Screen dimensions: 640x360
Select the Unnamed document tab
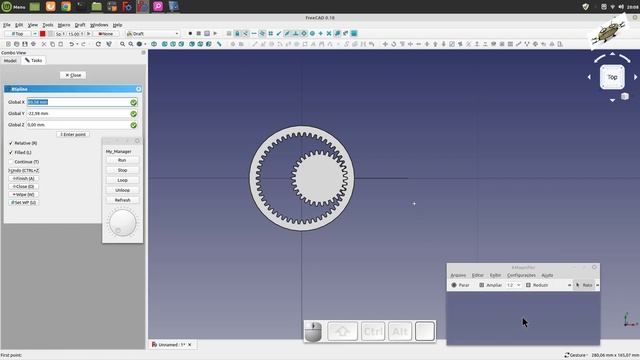[x=172, y=345]
